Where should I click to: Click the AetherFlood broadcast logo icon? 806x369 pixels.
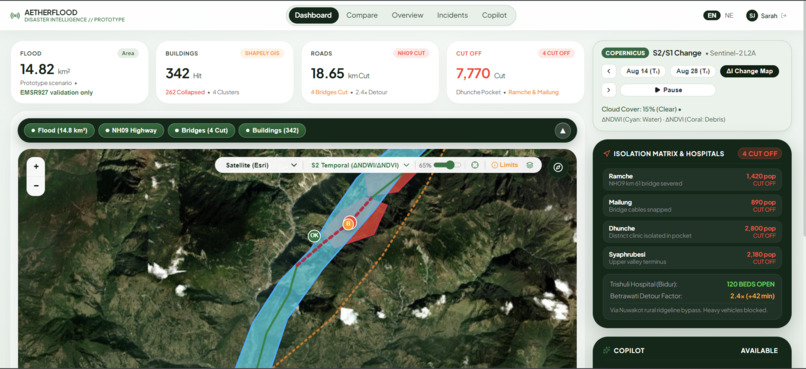[15, 15]
